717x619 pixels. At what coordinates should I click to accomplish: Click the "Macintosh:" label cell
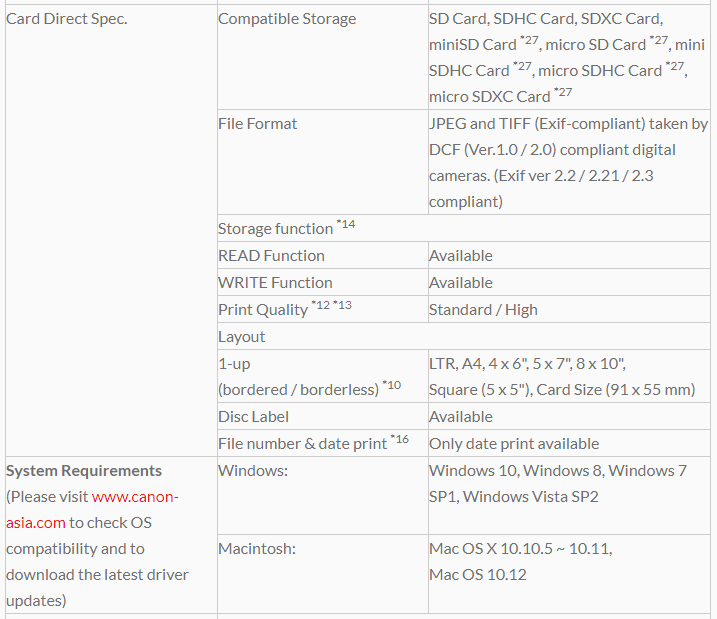click(x=257, y=549)
